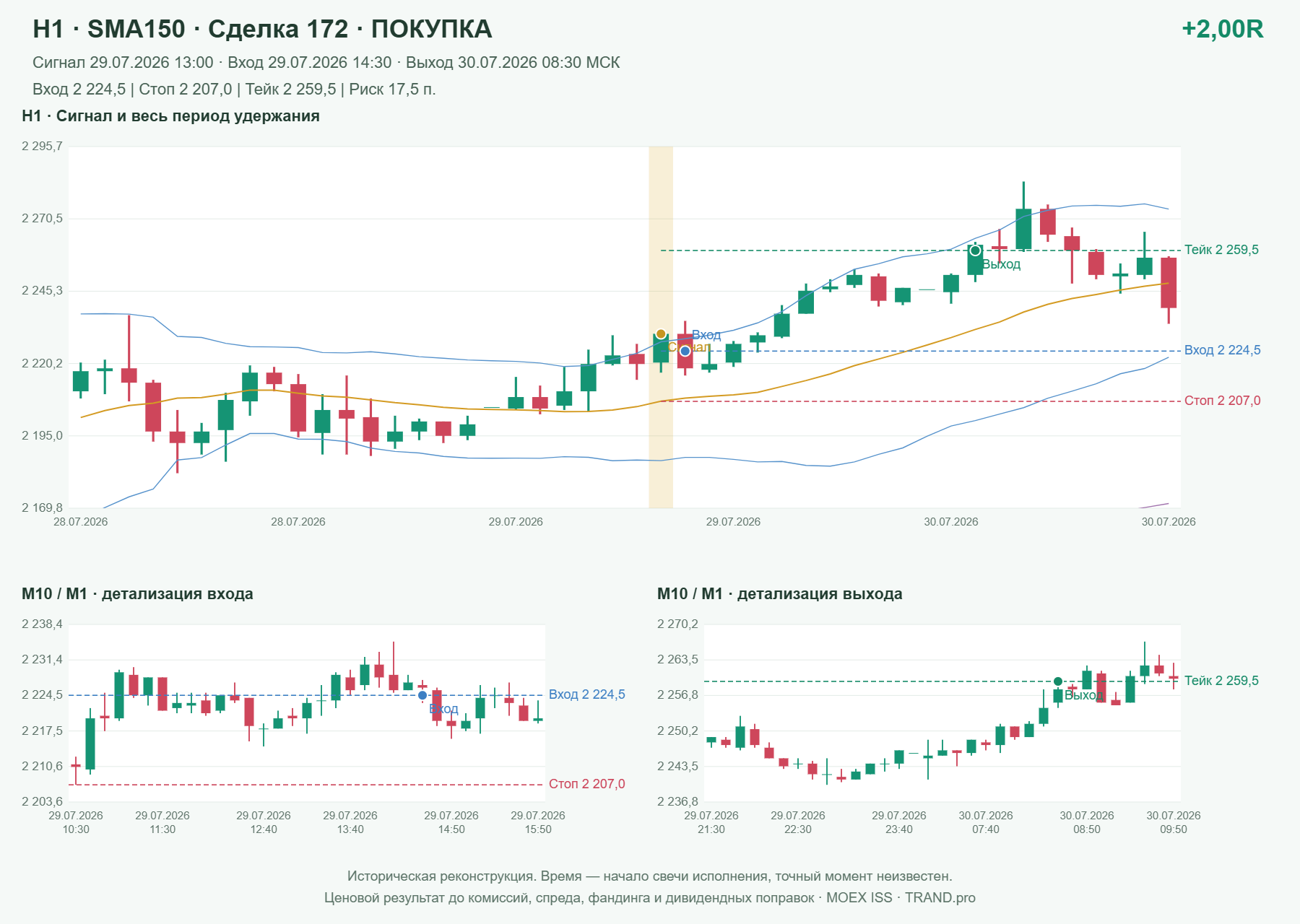Click the '29.07.2026 14:50' time label in entry chart
1300x924 pixels.
[451, 822]
